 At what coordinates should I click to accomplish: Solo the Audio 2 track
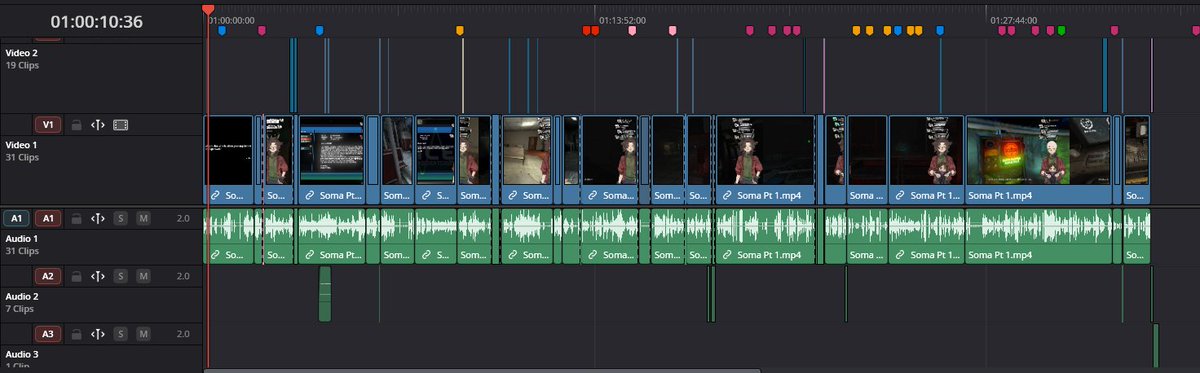121,275
